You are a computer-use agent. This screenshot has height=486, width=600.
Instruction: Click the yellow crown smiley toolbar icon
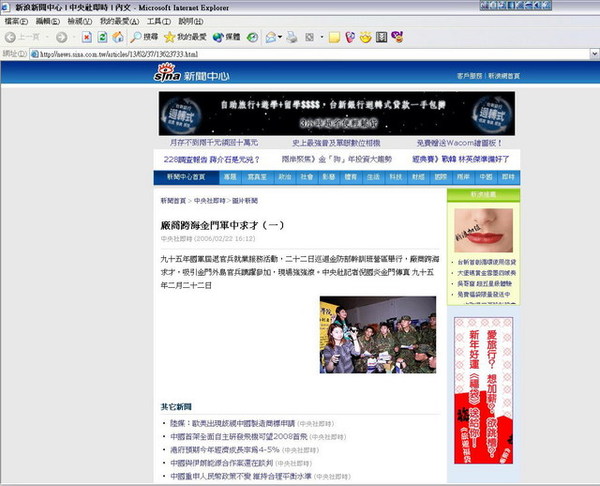point(365,37)
